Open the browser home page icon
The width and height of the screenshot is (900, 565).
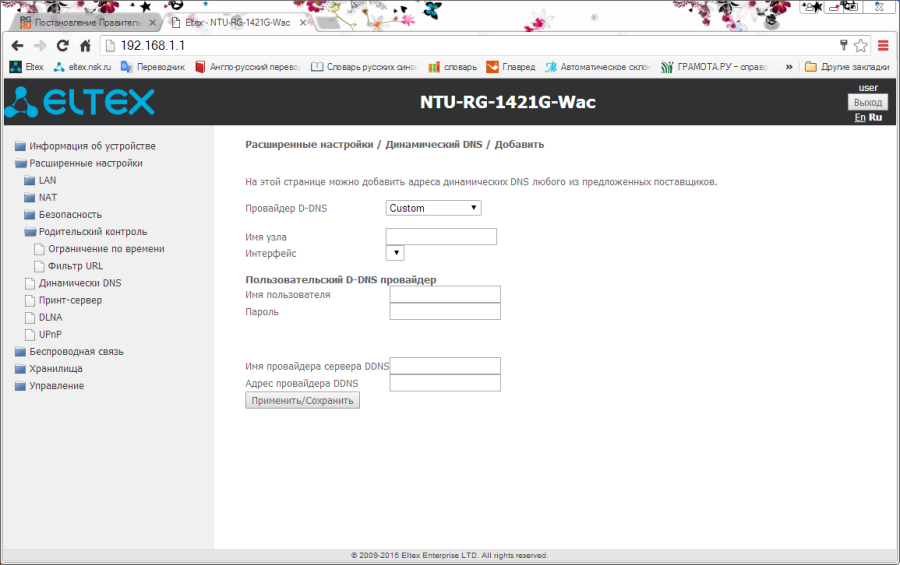(x=85, y=45)
